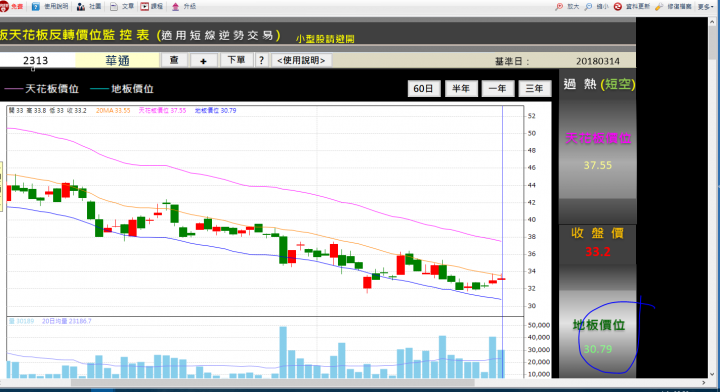The image size is (720, 392).
Task: Click the 放大 zoom-in magnifier icon
Action: pyautogui.click(x=559, y=6)
